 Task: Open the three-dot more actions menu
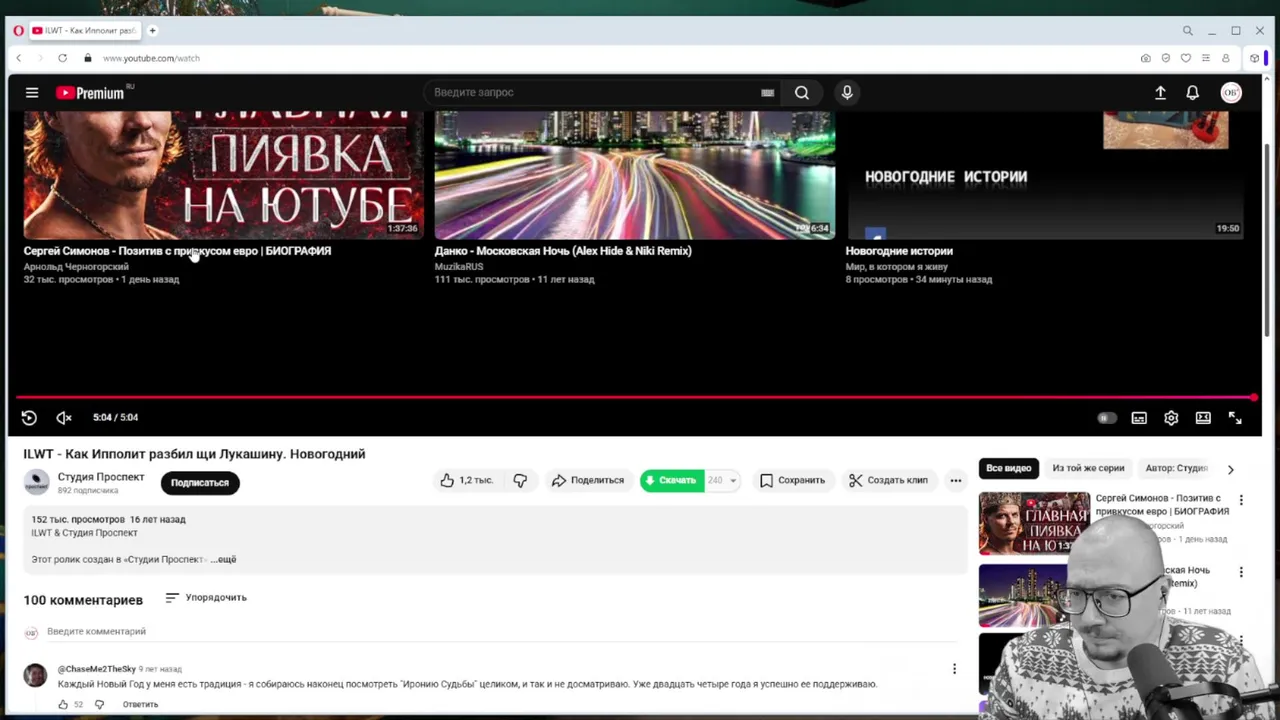pyautogui.click(x=956, y=481)
